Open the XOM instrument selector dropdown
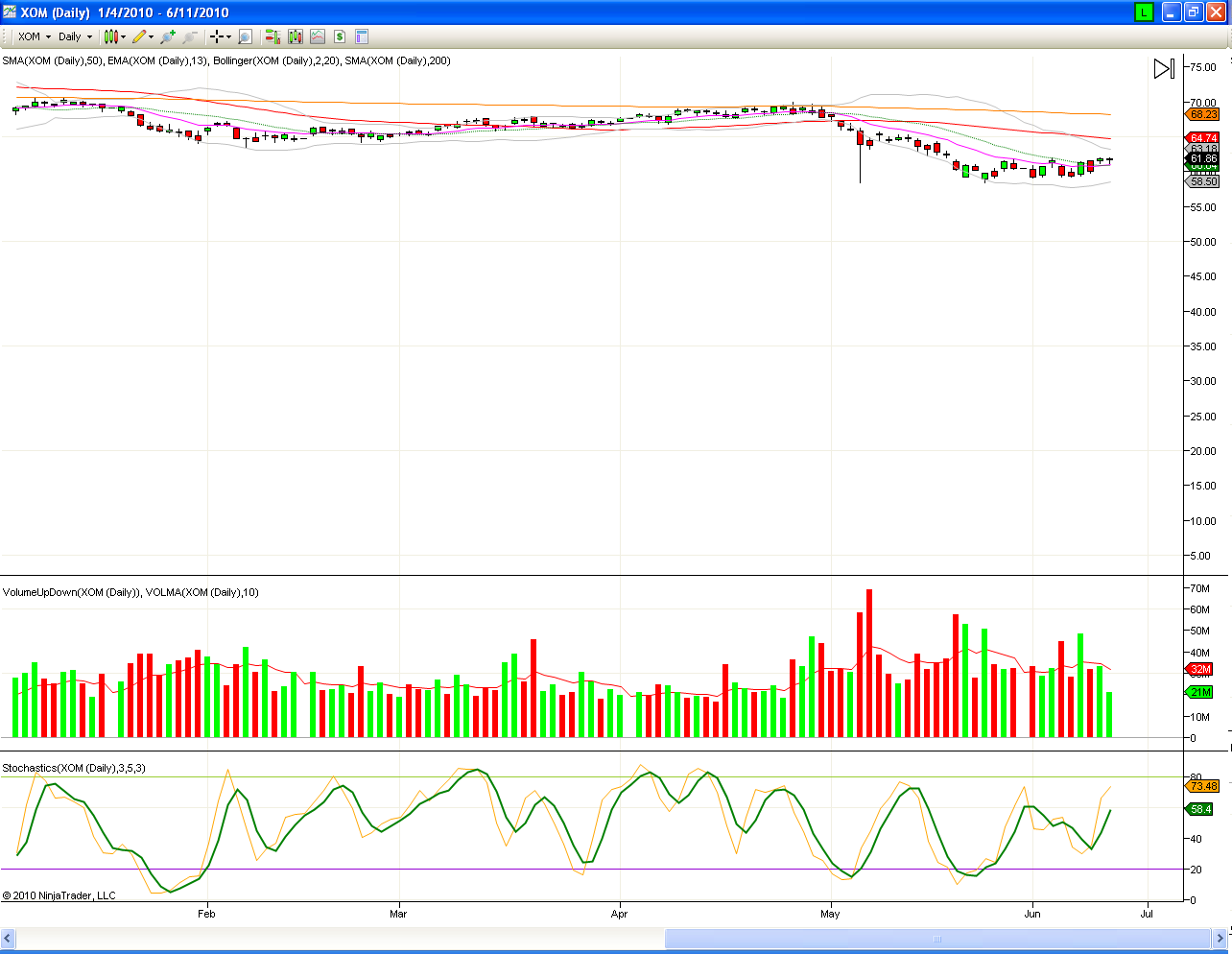 (x=35, y=36)
